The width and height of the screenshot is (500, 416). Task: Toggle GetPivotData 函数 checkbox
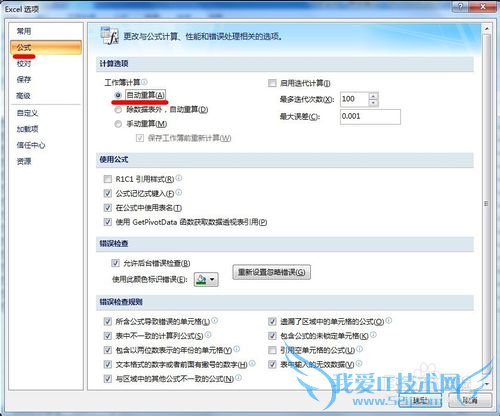tap(108, 222)
